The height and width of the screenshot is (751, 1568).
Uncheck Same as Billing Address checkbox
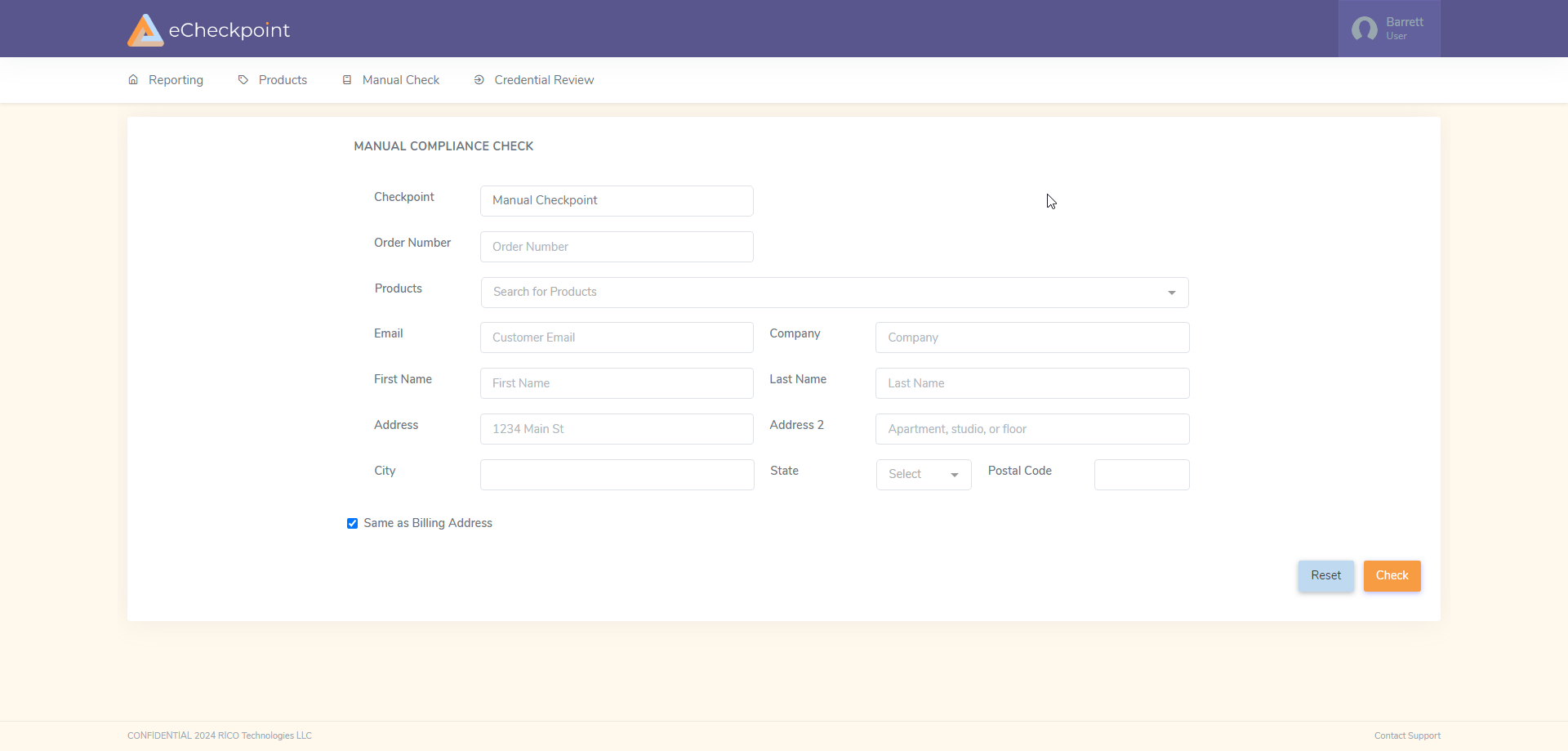352,524
